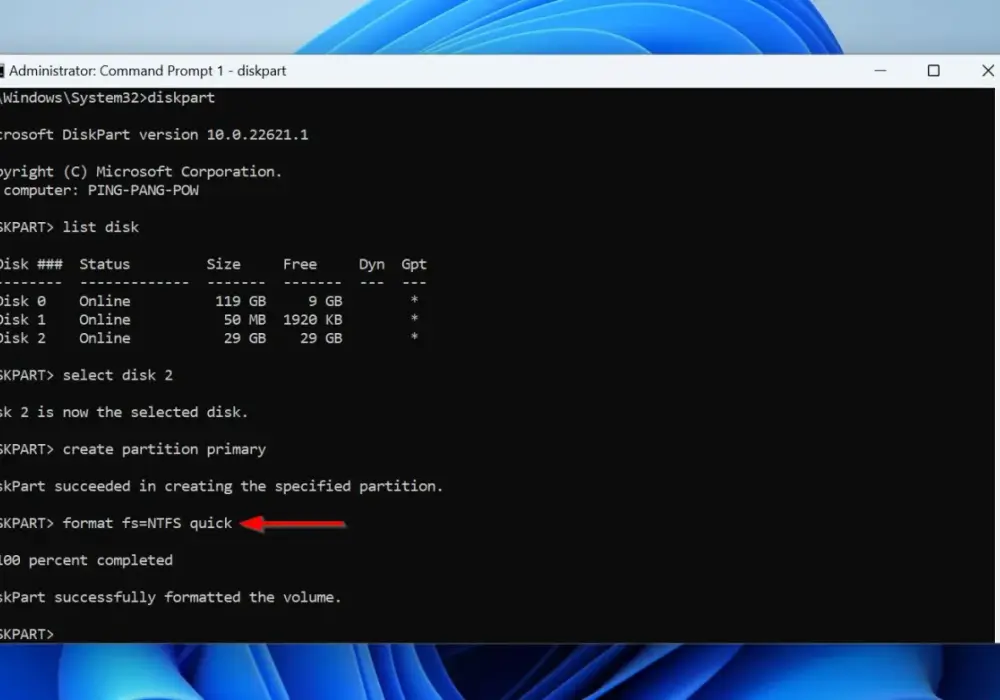Screen dimensions: 1000x700
Task: Click the '100 percent completed' message
Action: (86, 560)
